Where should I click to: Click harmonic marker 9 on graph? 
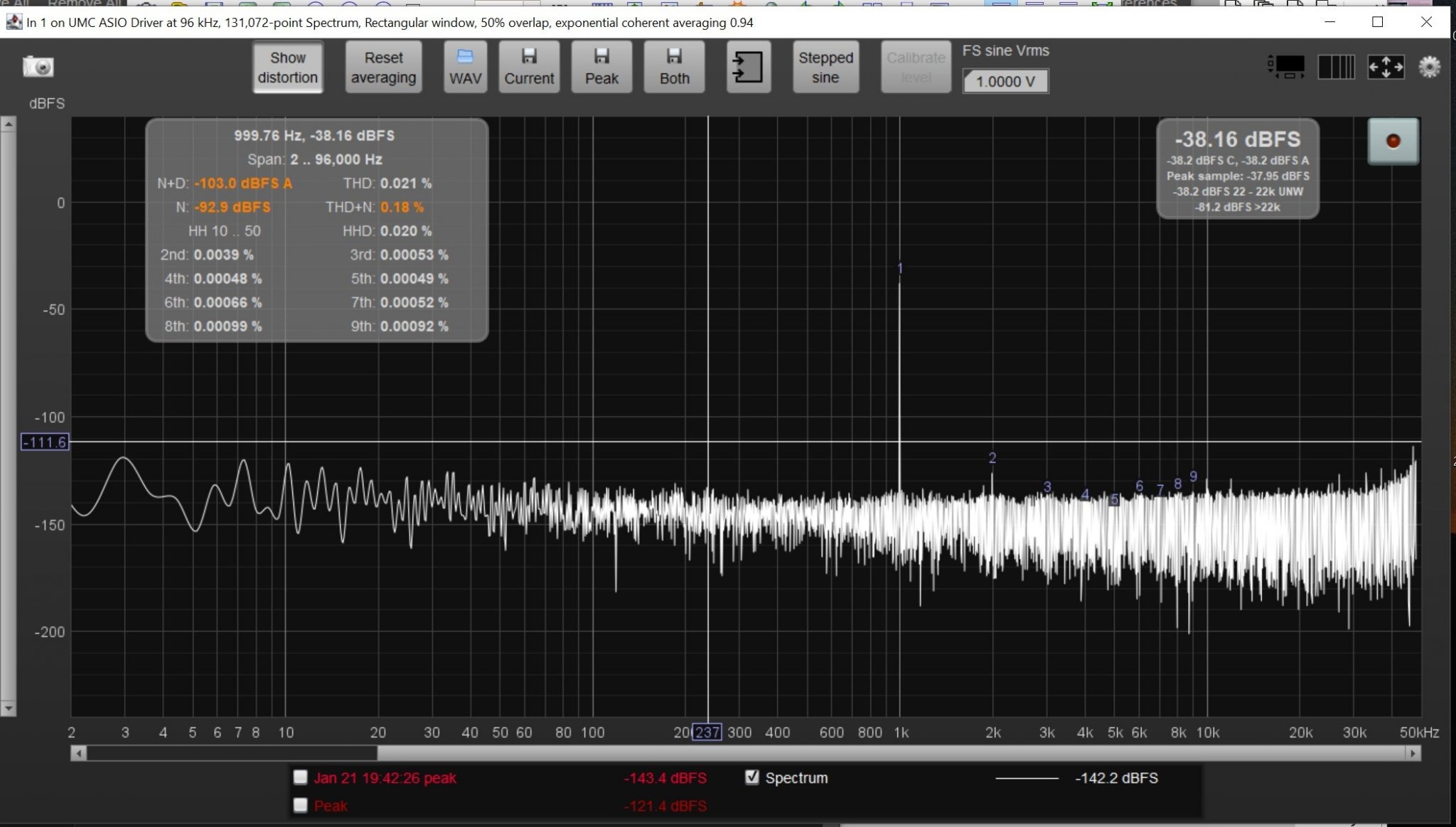1194,476
